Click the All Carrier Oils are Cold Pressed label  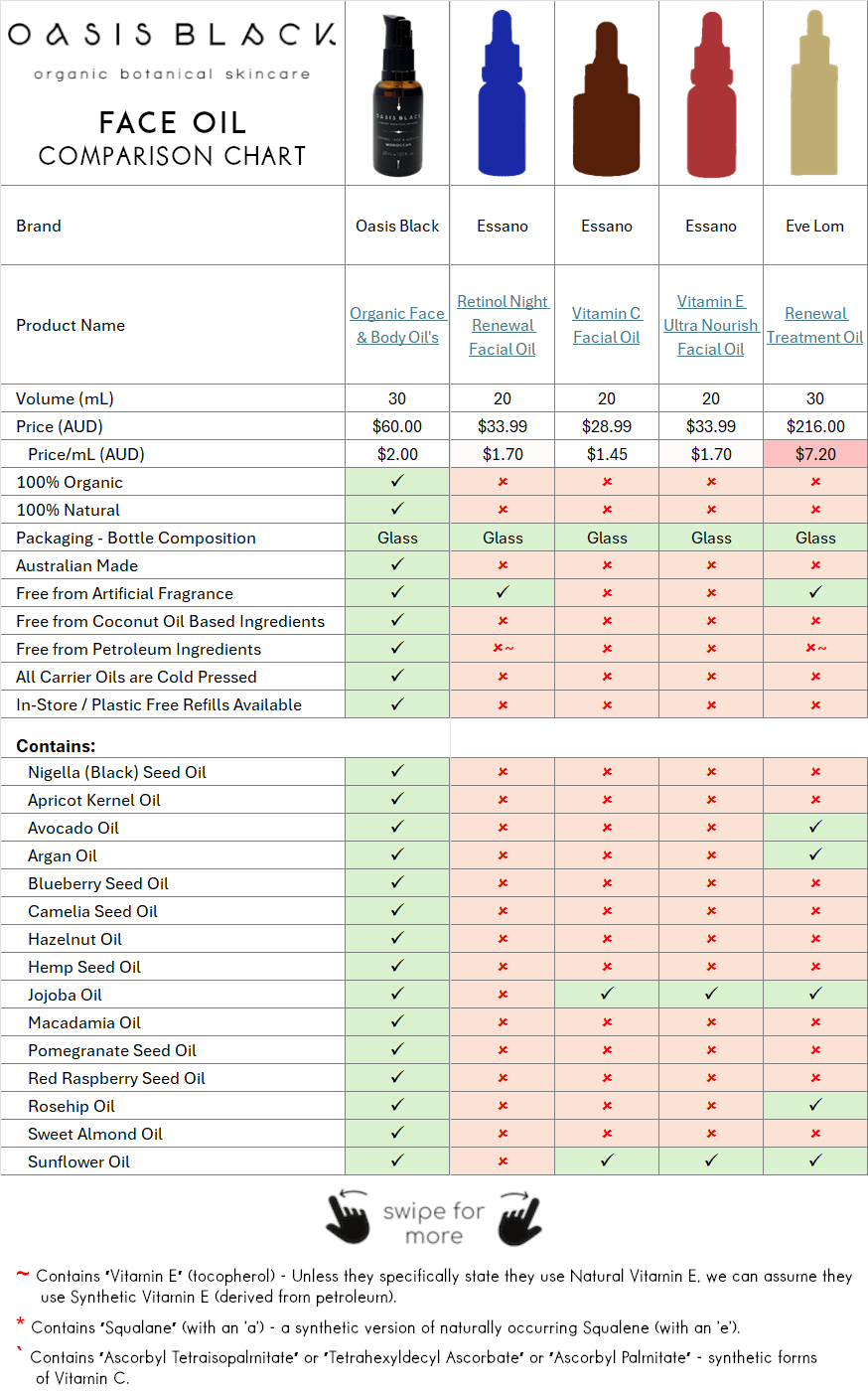tap(136, 677)
